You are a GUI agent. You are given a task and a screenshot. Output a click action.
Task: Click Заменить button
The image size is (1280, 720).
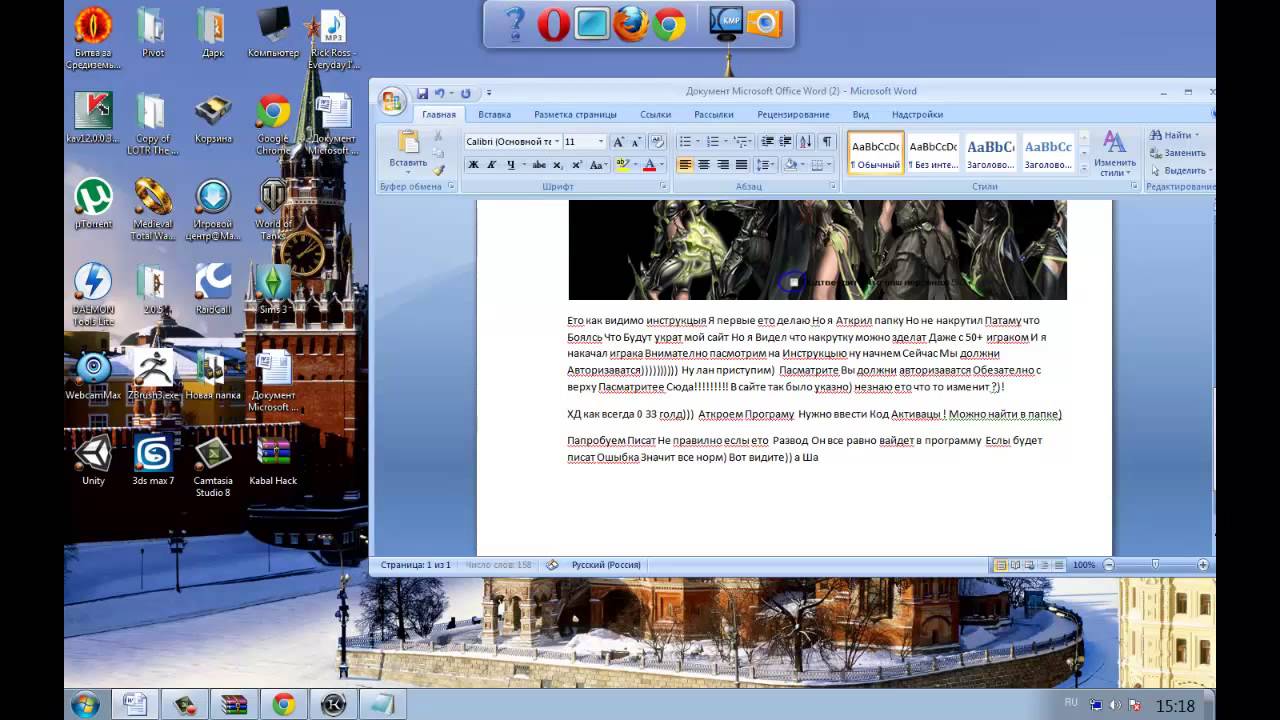[x=1177, y=153]
